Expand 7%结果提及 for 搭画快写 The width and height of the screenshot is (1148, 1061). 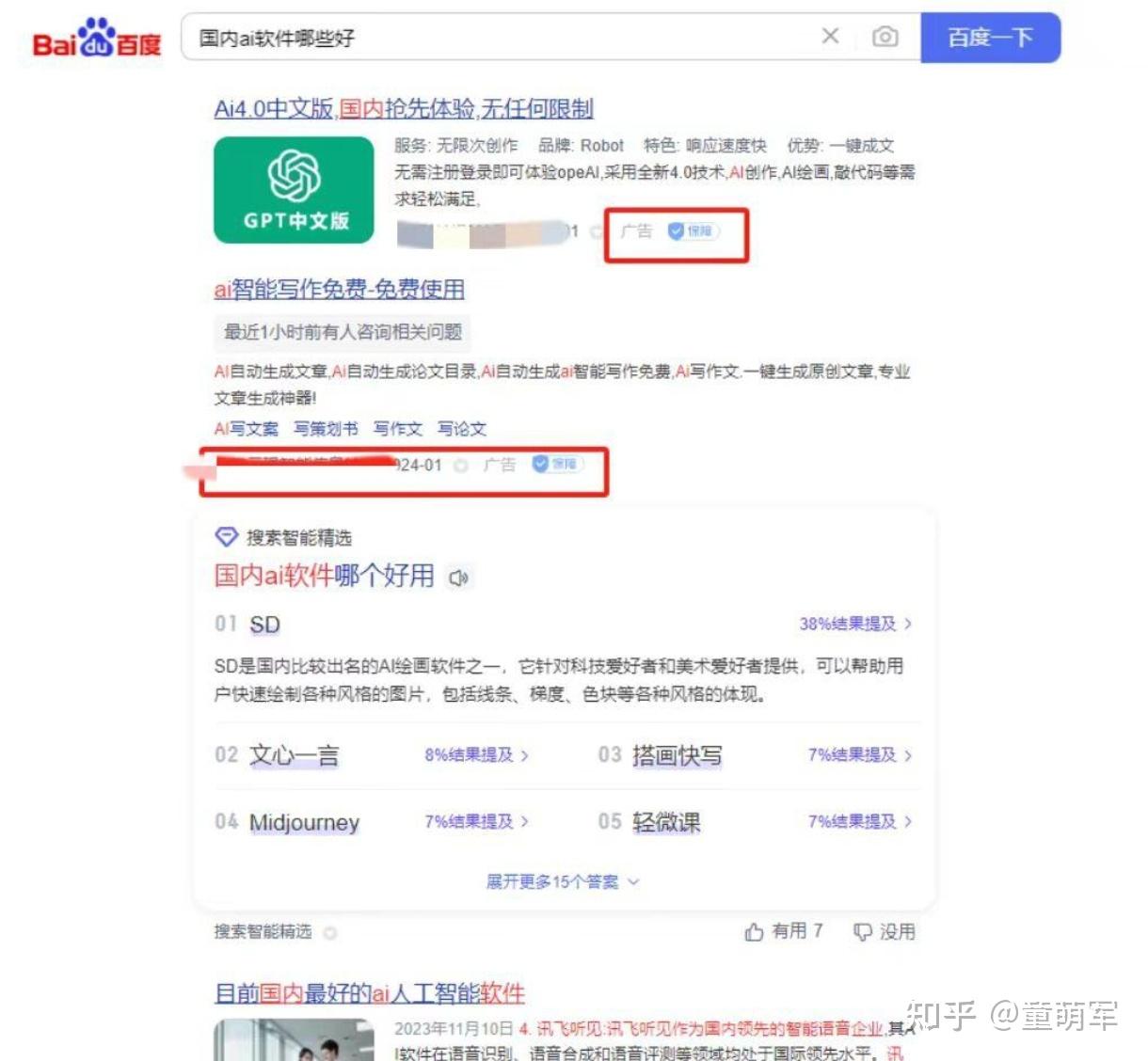pyautogui.click(x=860, y=755)
